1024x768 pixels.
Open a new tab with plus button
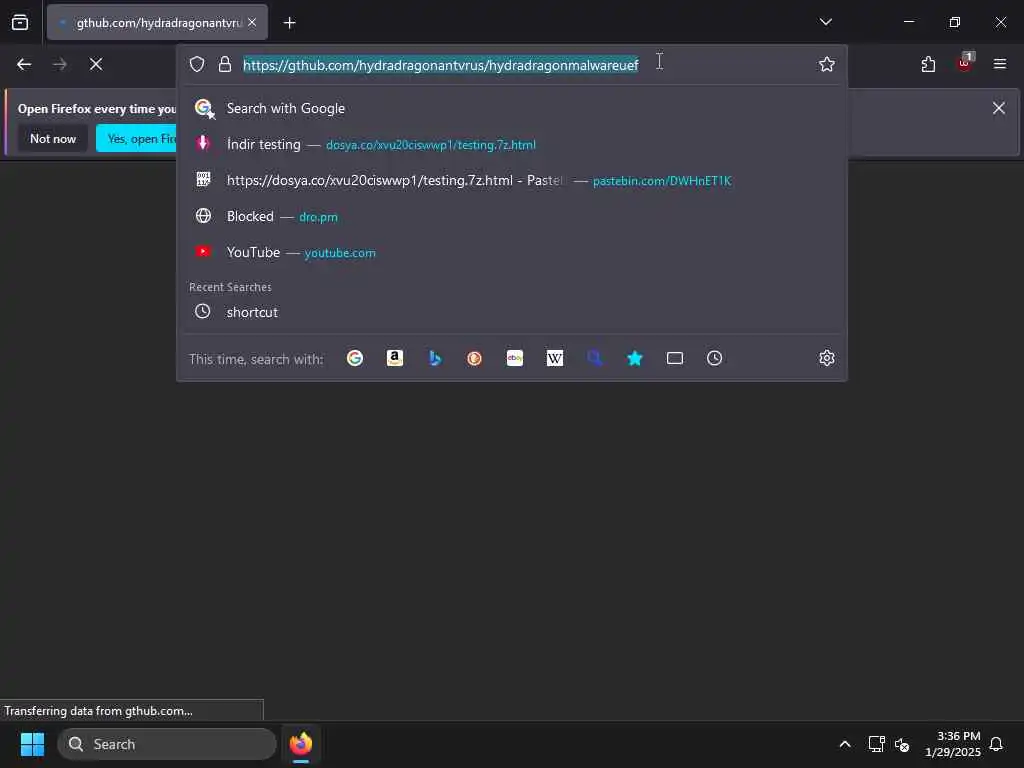[289, 23]
